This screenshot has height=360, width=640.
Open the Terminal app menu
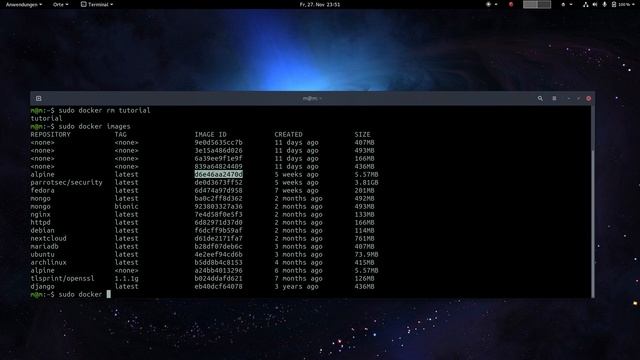coord(97,4)
